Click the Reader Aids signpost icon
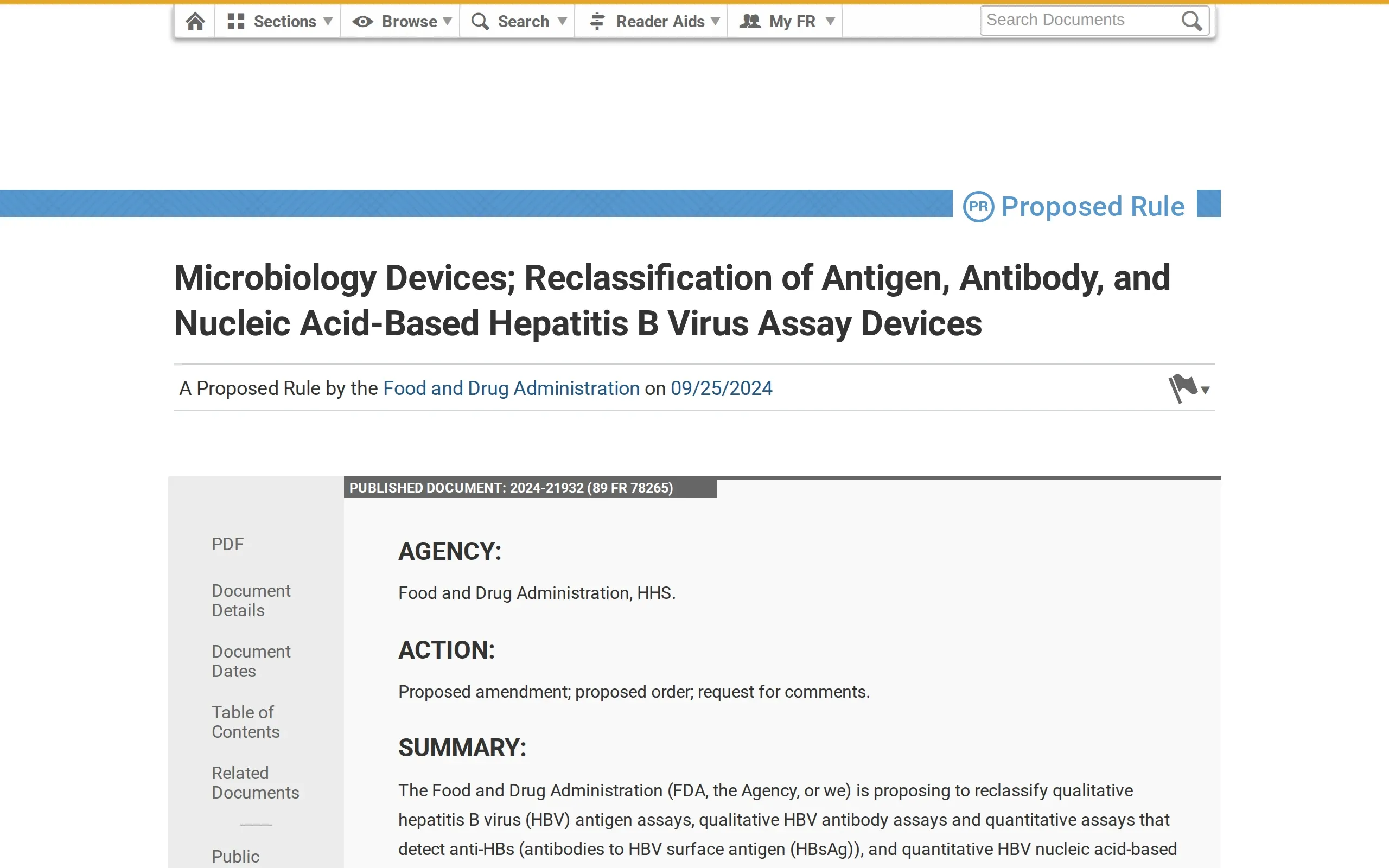The width and height of the screenshot is (1389, 868). (597, 21)
